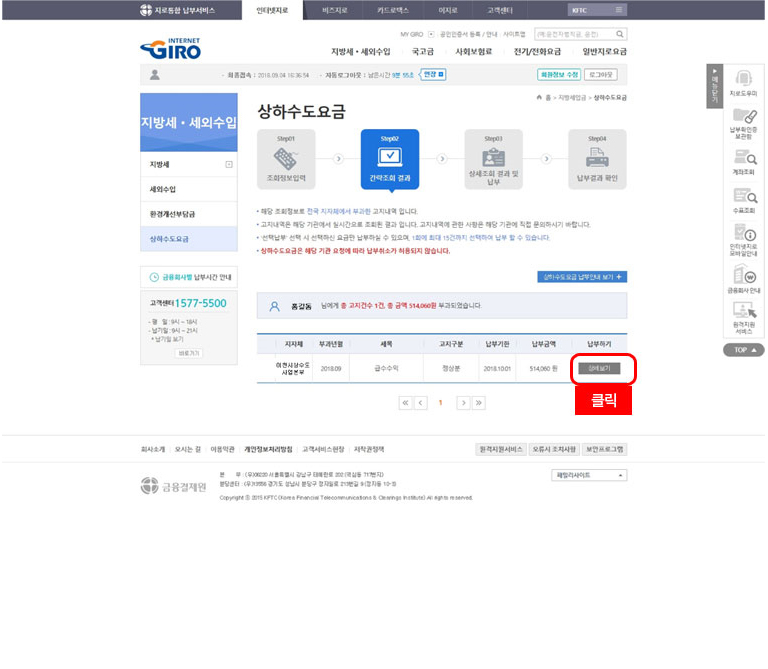Image resolution: width=768 pixels, height=669 pixels.
Task: Click the Step03 상세조회 결과 및 납부 icon
Action: pyautogui.click(x=493, y=159)
